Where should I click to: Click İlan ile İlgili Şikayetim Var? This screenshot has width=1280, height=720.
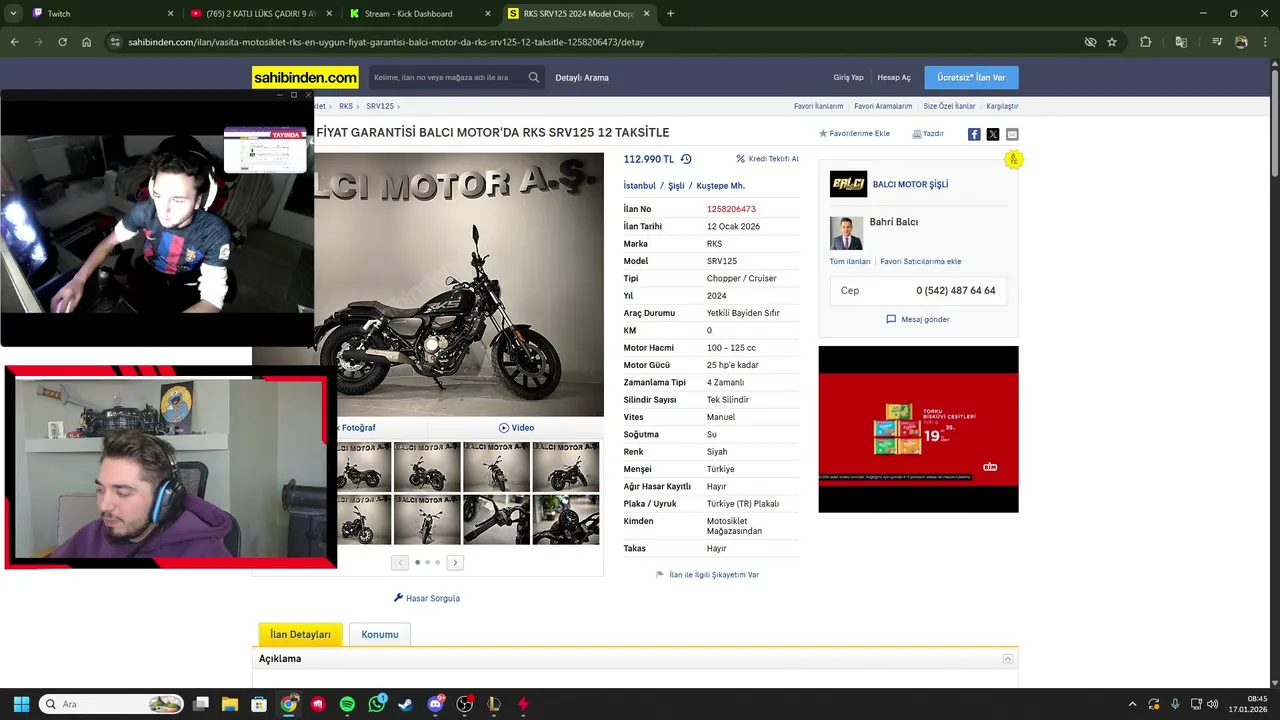[707, 575]
